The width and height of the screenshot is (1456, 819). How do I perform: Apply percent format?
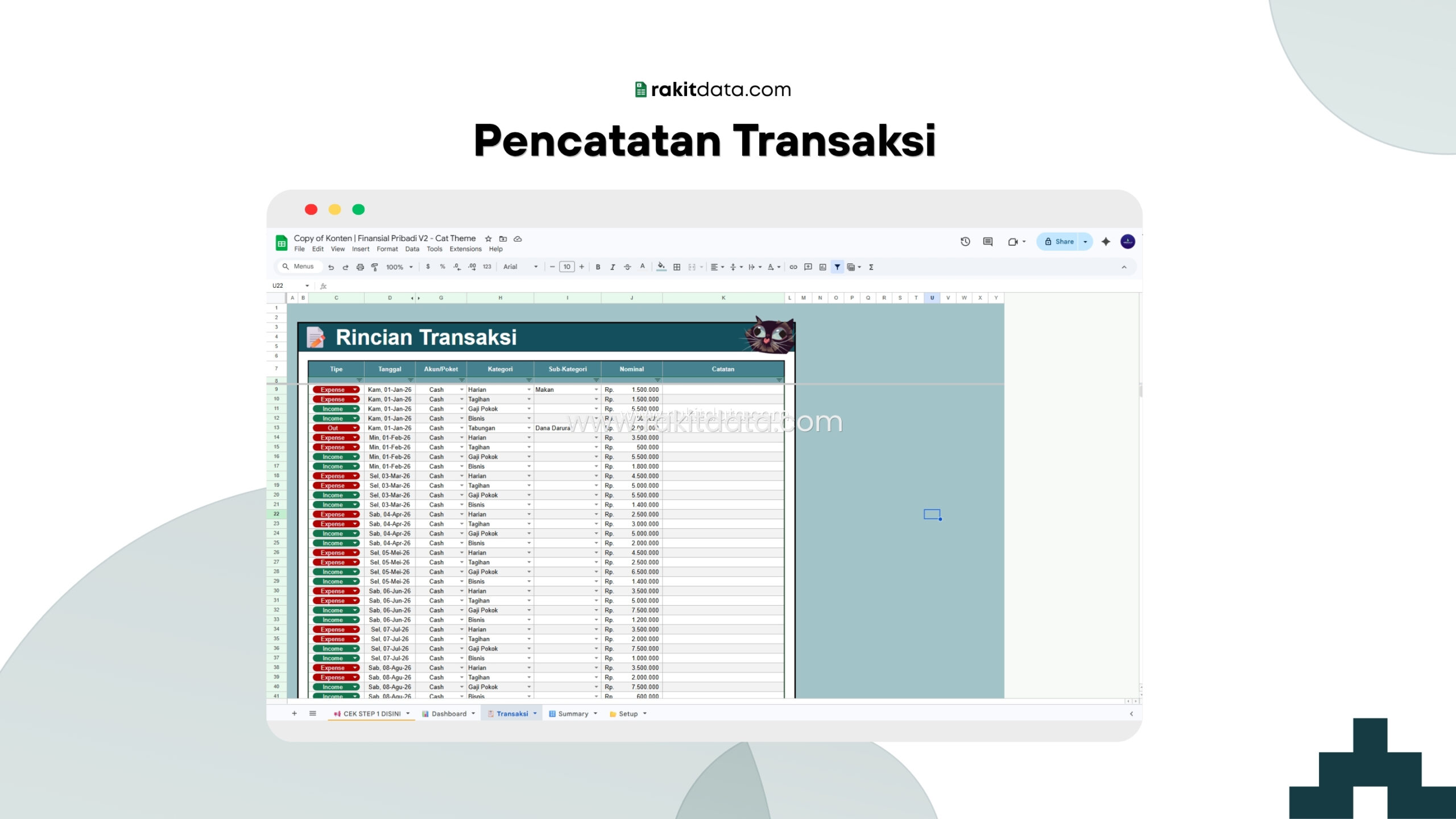pyautogui.click(x=442, y=267)
